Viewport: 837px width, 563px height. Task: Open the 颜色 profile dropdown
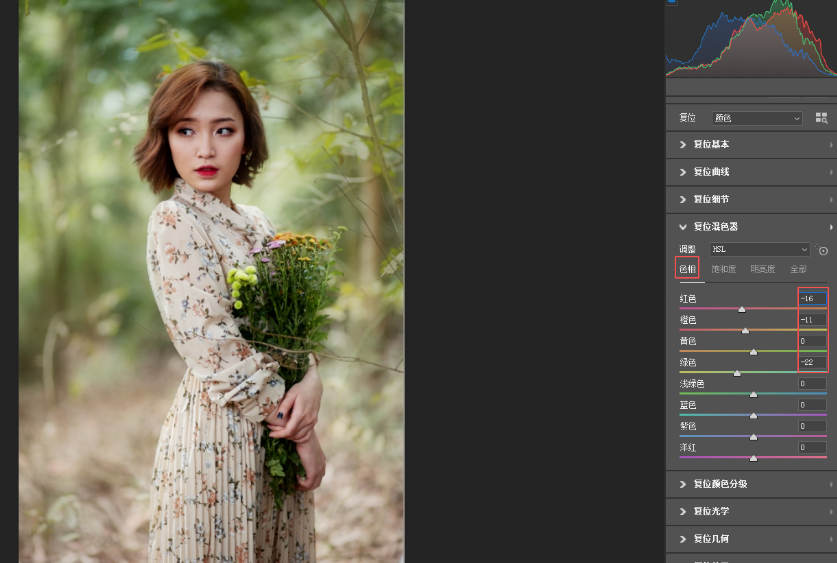(x=757, y=118)
